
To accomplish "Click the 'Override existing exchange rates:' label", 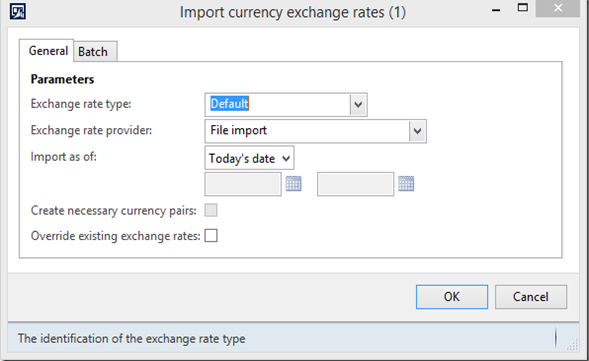I will pos(115,236).
